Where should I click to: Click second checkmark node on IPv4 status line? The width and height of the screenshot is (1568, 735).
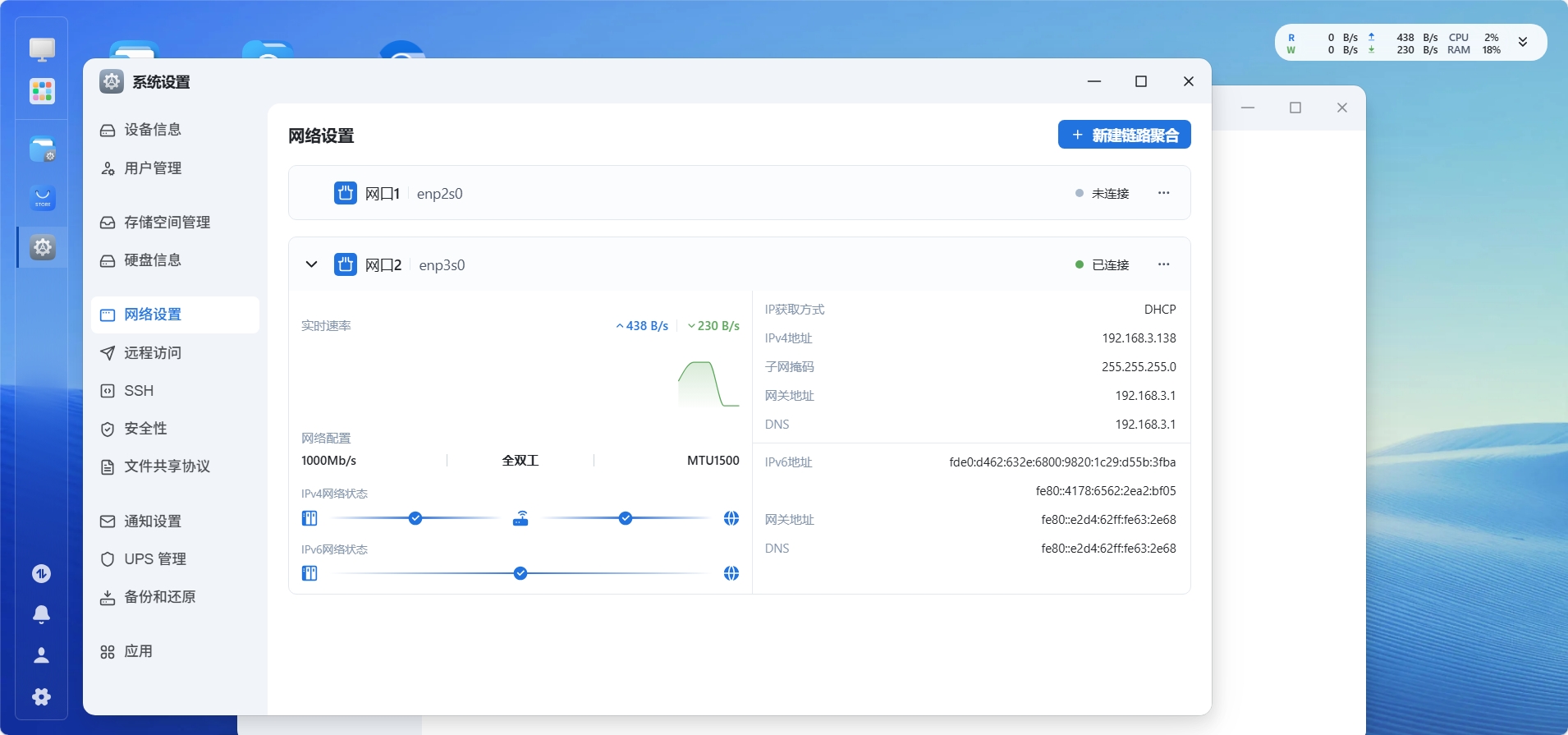pyautogui.click(x=626, y=518)
